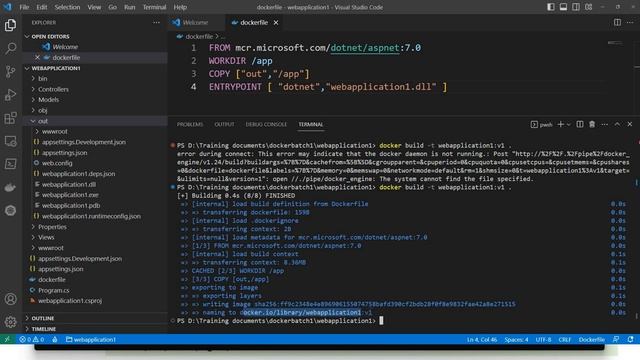Change encoding via UTF-8 status item
This screenshot has width=640, height=360.
point(543,339)
